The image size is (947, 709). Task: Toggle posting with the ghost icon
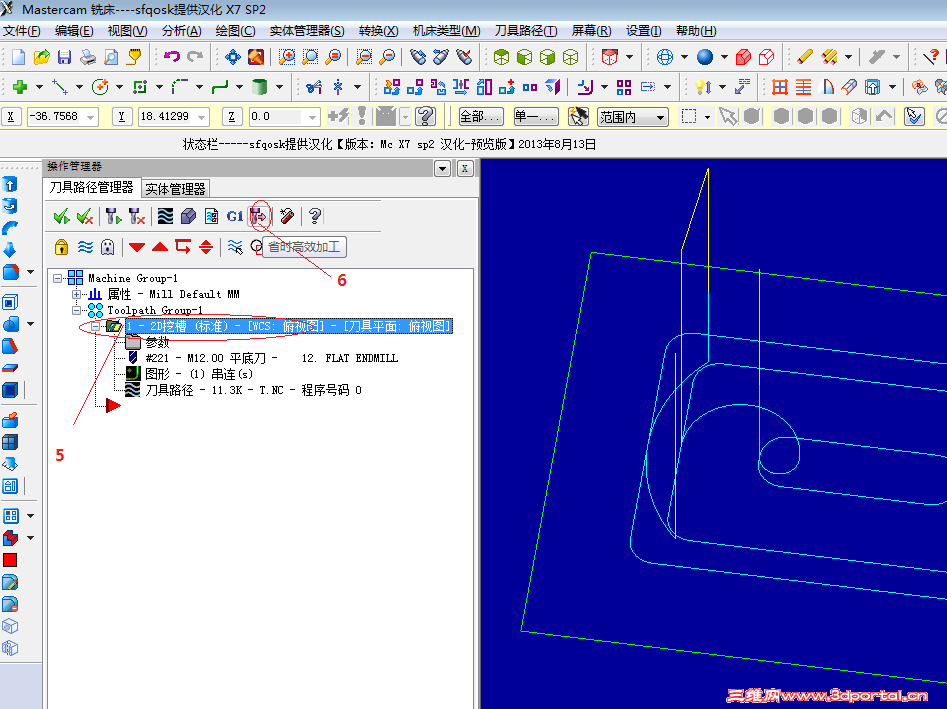108,247
